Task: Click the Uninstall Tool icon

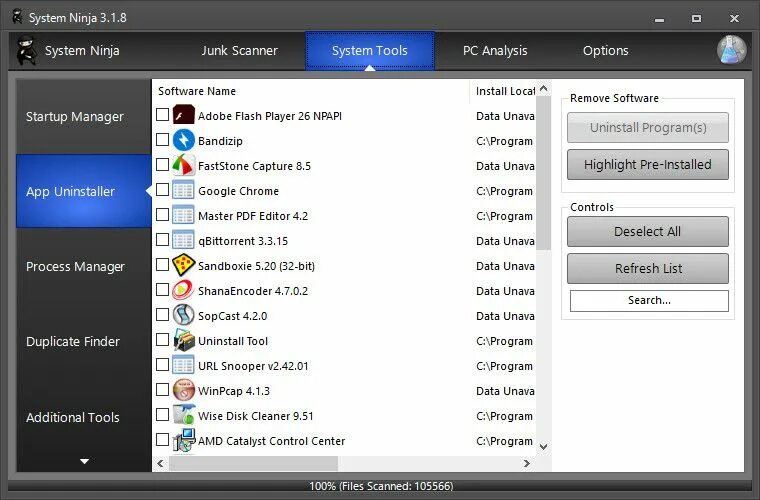Action: [x=184, y=341]
